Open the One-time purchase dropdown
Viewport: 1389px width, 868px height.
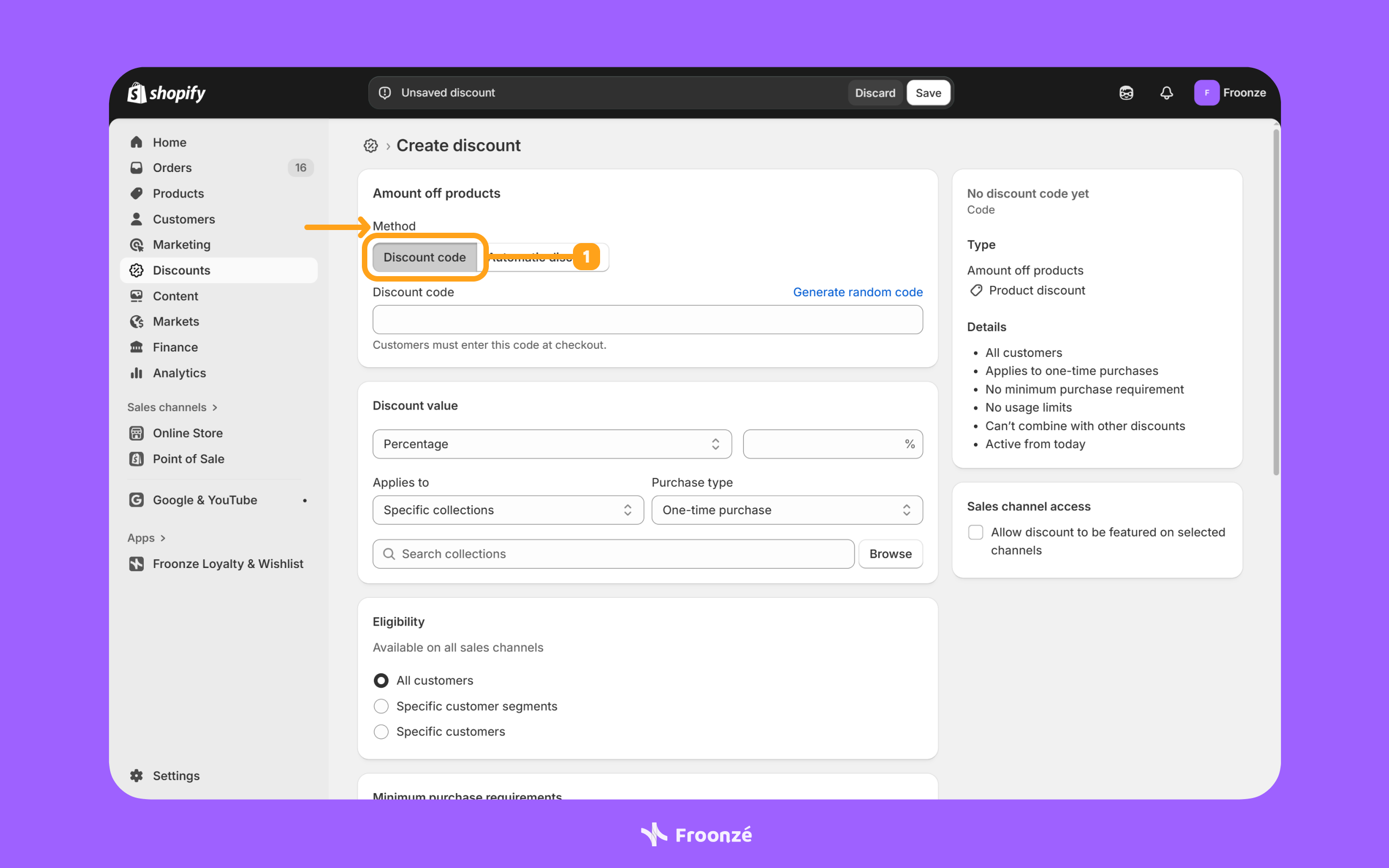tap(786, 510)
